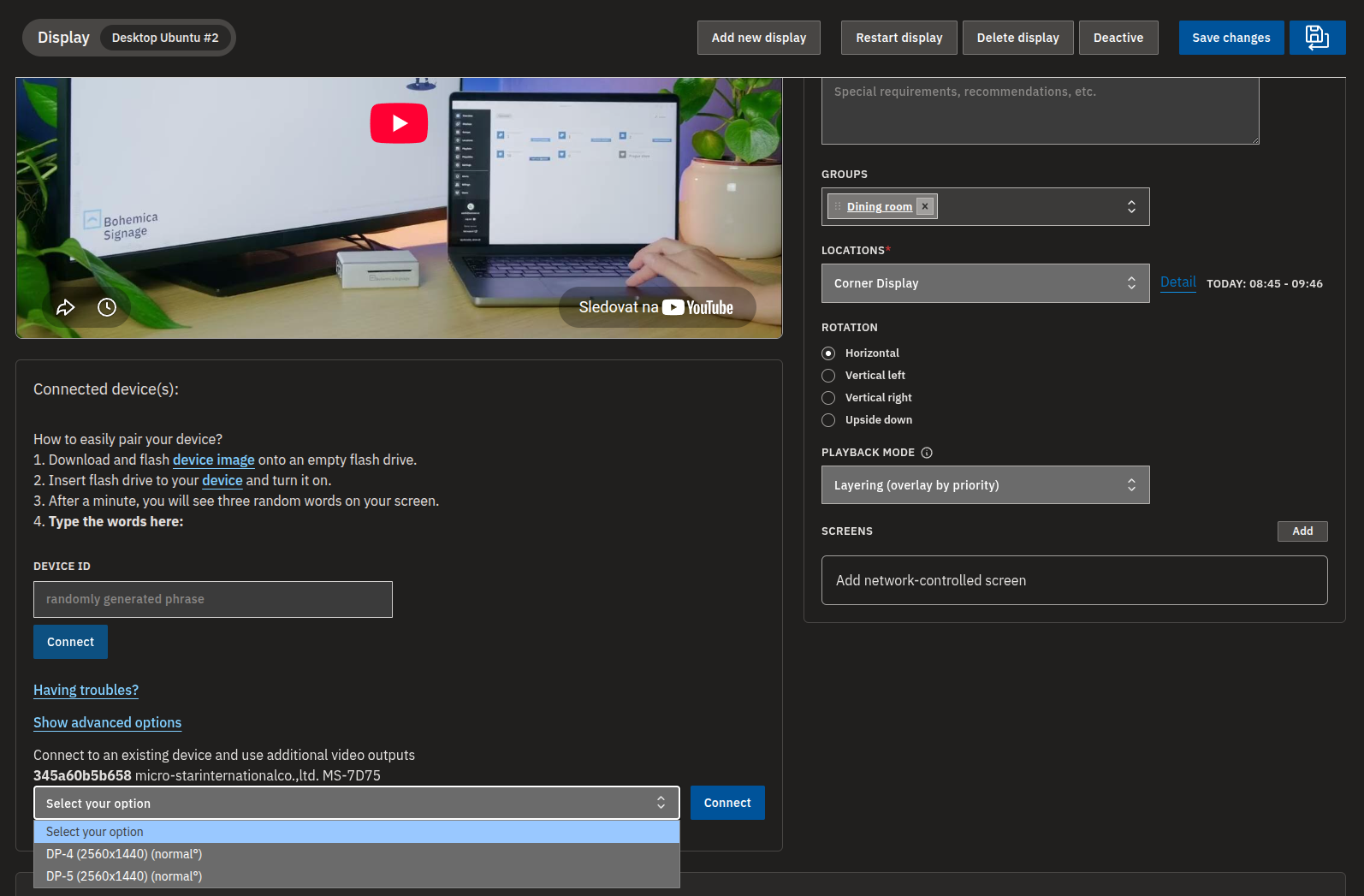Select Horizontal rotation

(x=828, y=353)
